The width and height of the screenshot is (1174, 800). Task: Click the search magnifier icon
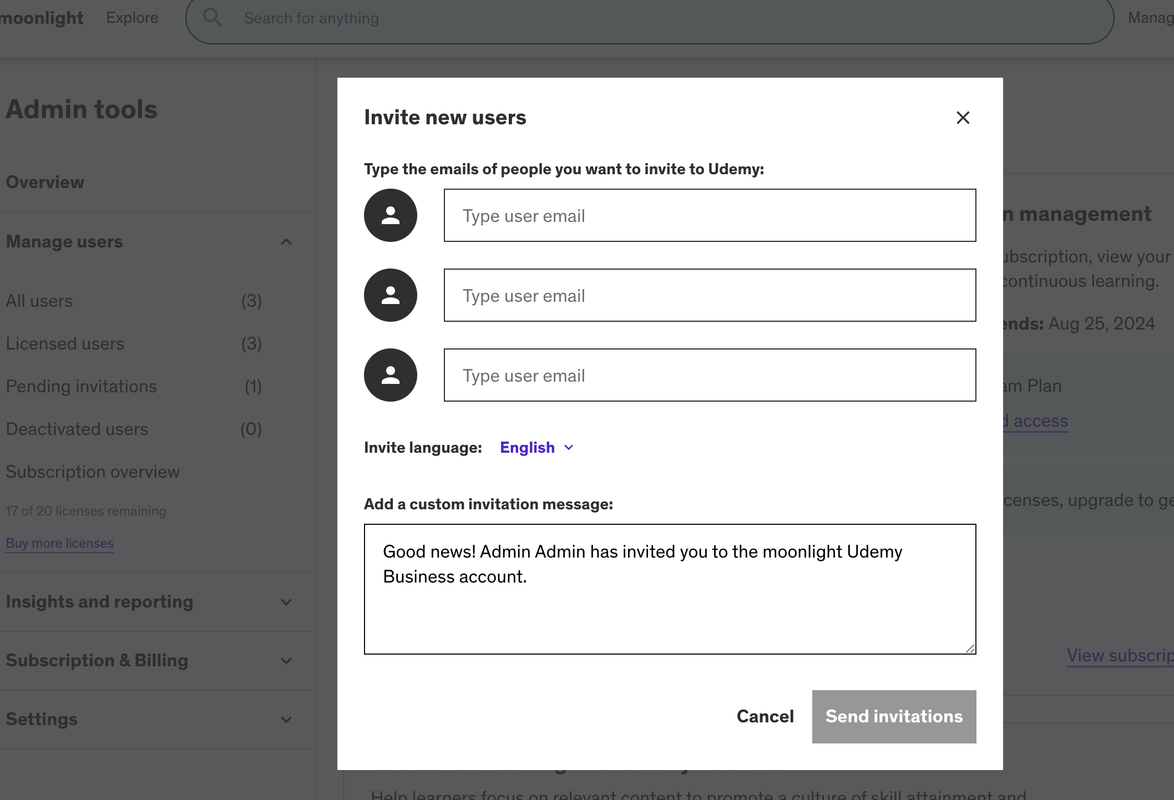pyautogui.click(x=213, y=17)
